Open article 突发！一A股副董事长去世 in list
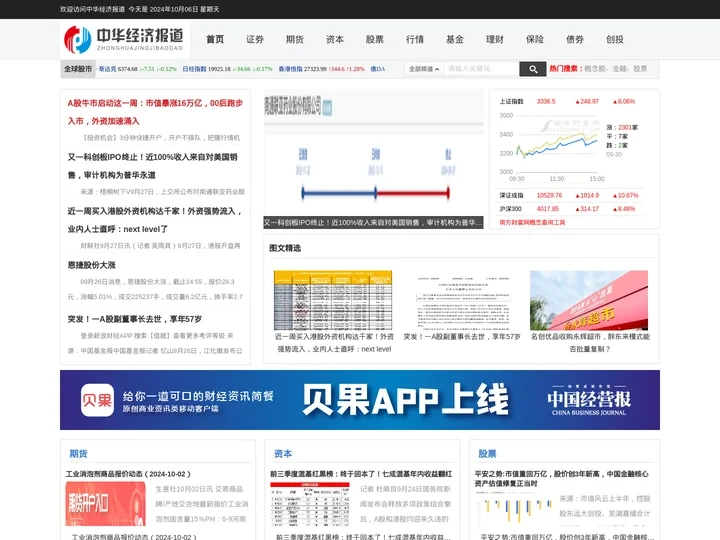This screenshot has height=540, width=720. [135, 319]
